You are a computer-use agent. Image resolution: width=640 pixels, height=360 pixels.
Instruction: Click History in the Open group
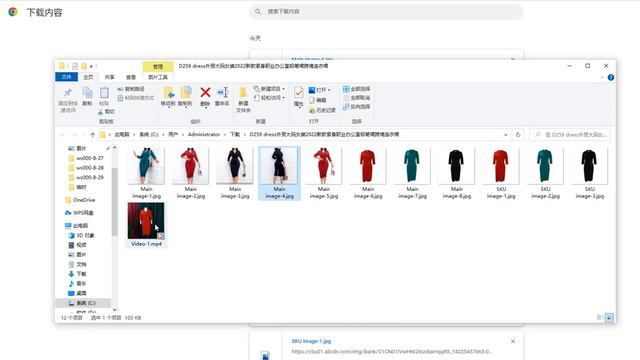click(322, 110)
